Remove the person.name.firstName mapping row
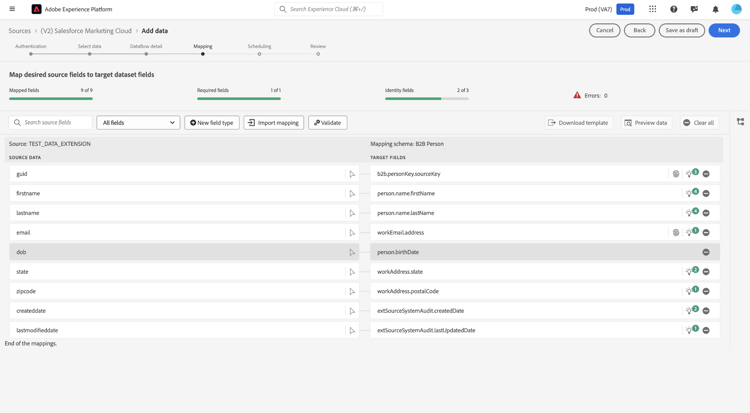The width and height of the screenshot is (750, 413). tap(706, 194)
